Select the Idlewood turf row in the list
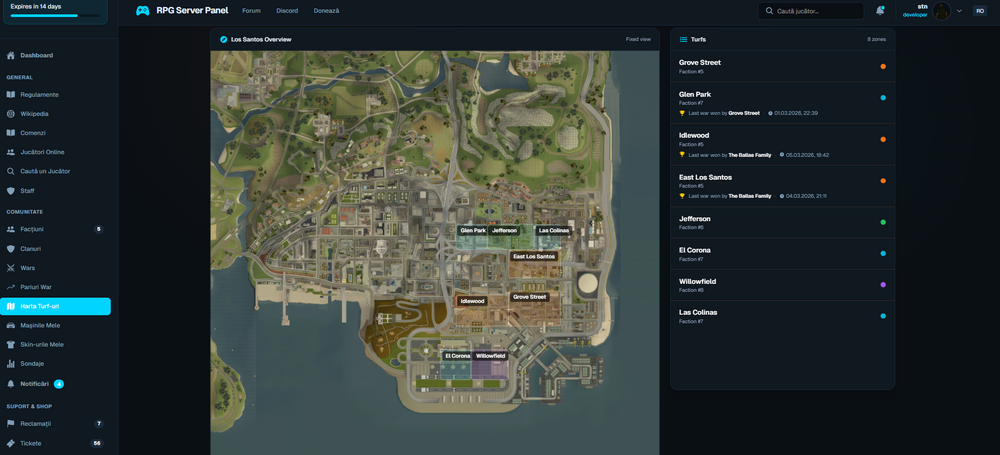The height and width of the screenshot is (455, 1000). pos(783,144)
